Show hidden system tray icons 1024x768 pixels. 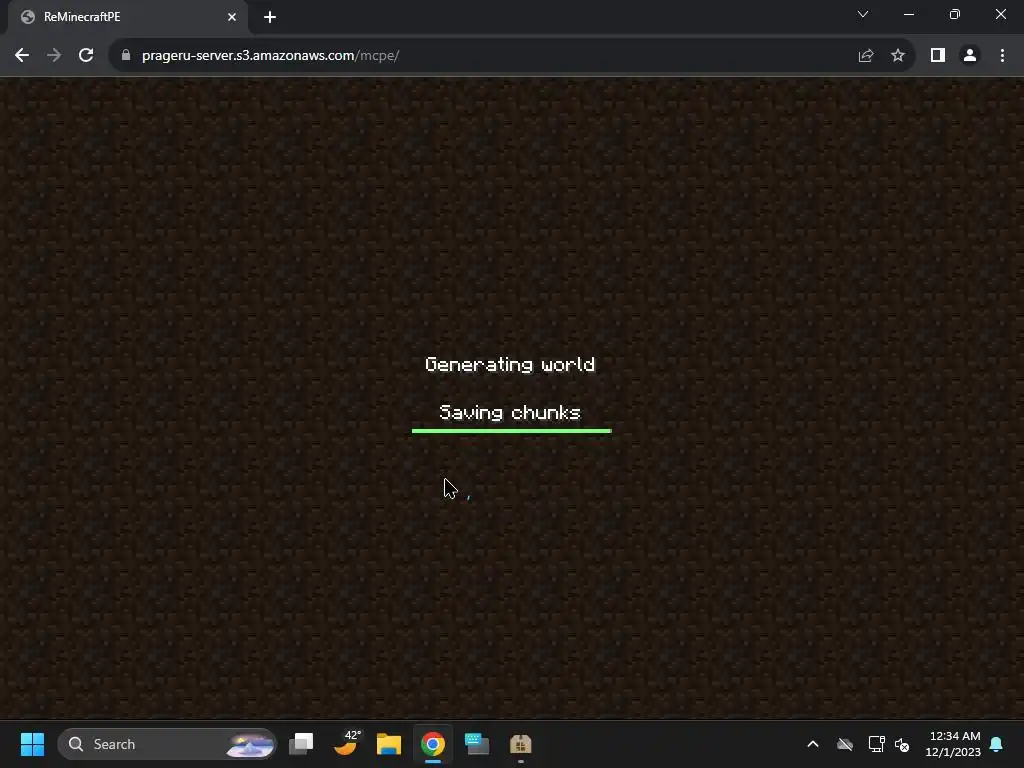click(813, 744)
